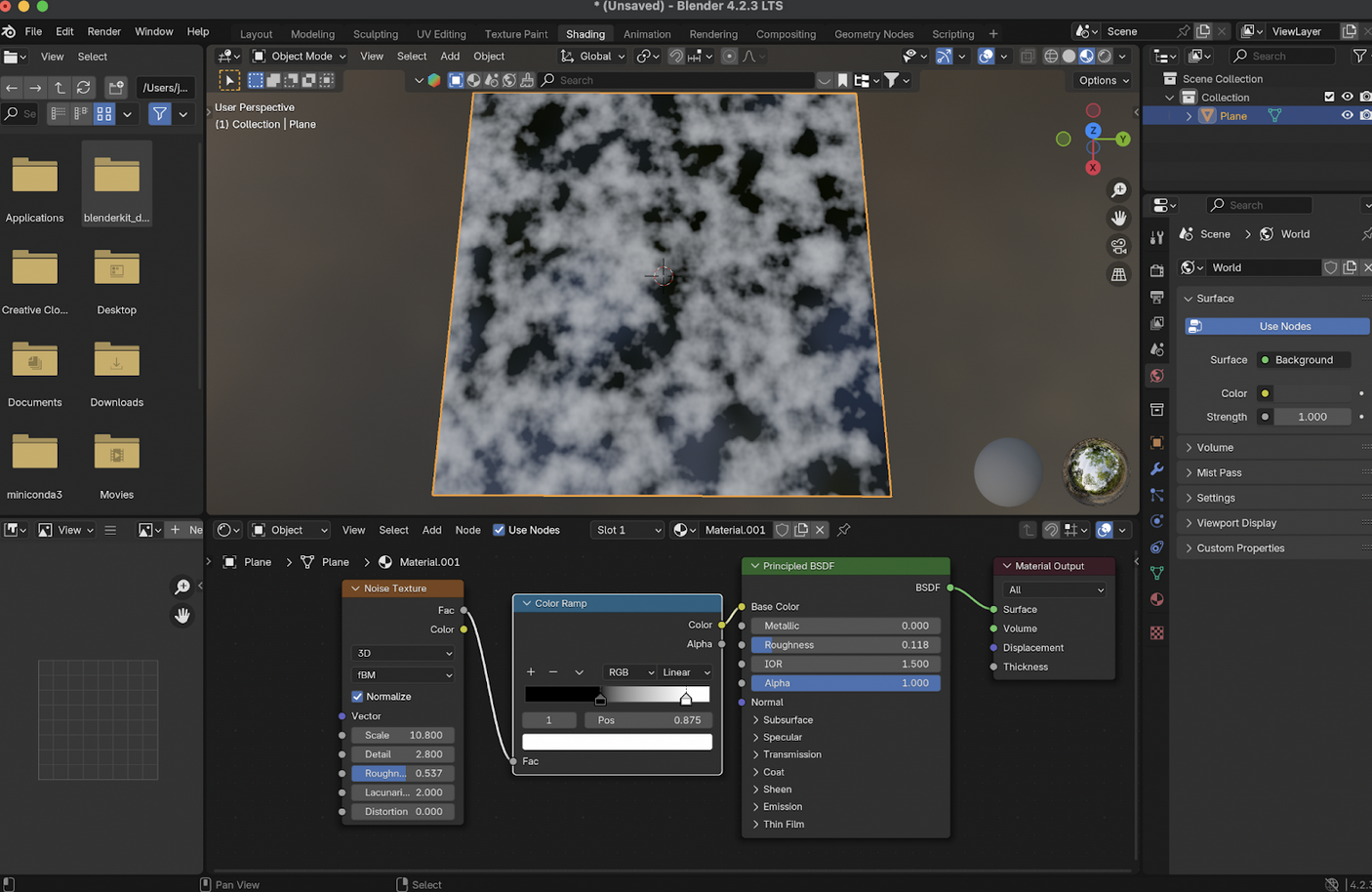
Task: Hide the Plane object in outliner
Action: click(x=1347, y=115)
